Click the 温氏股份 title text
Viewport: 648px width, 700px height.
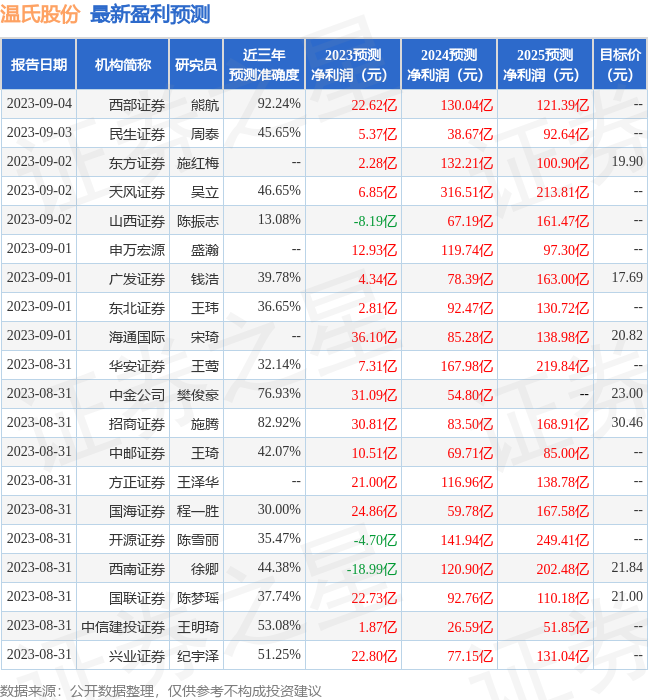click(x=40, y=14)
